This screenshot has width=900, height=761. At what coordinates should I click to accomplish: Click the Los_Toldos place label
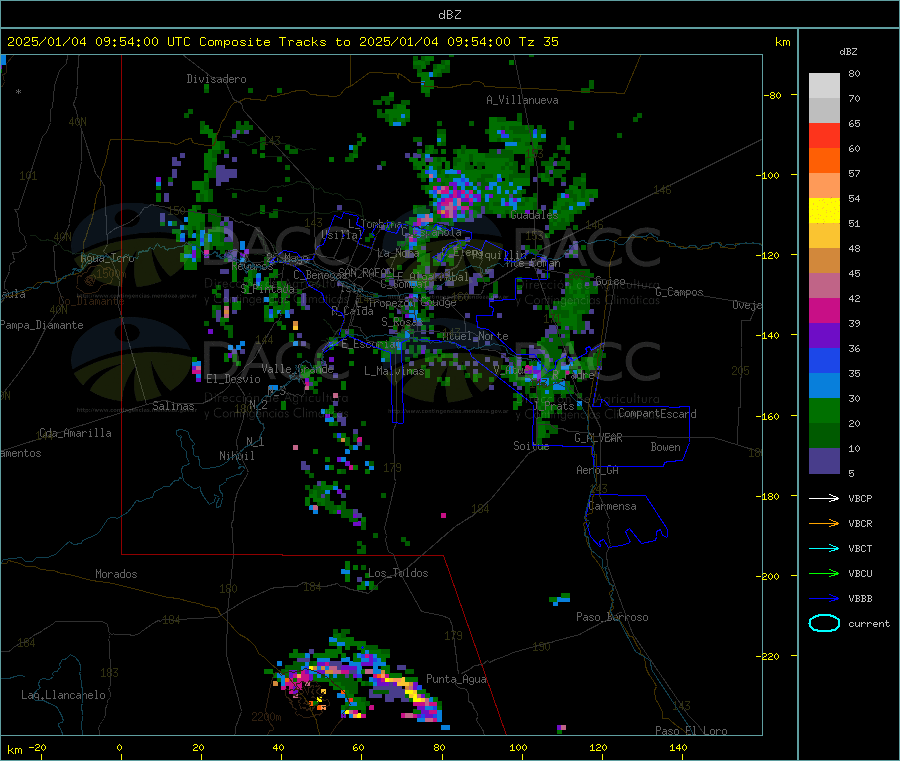(x=398, y=573)
